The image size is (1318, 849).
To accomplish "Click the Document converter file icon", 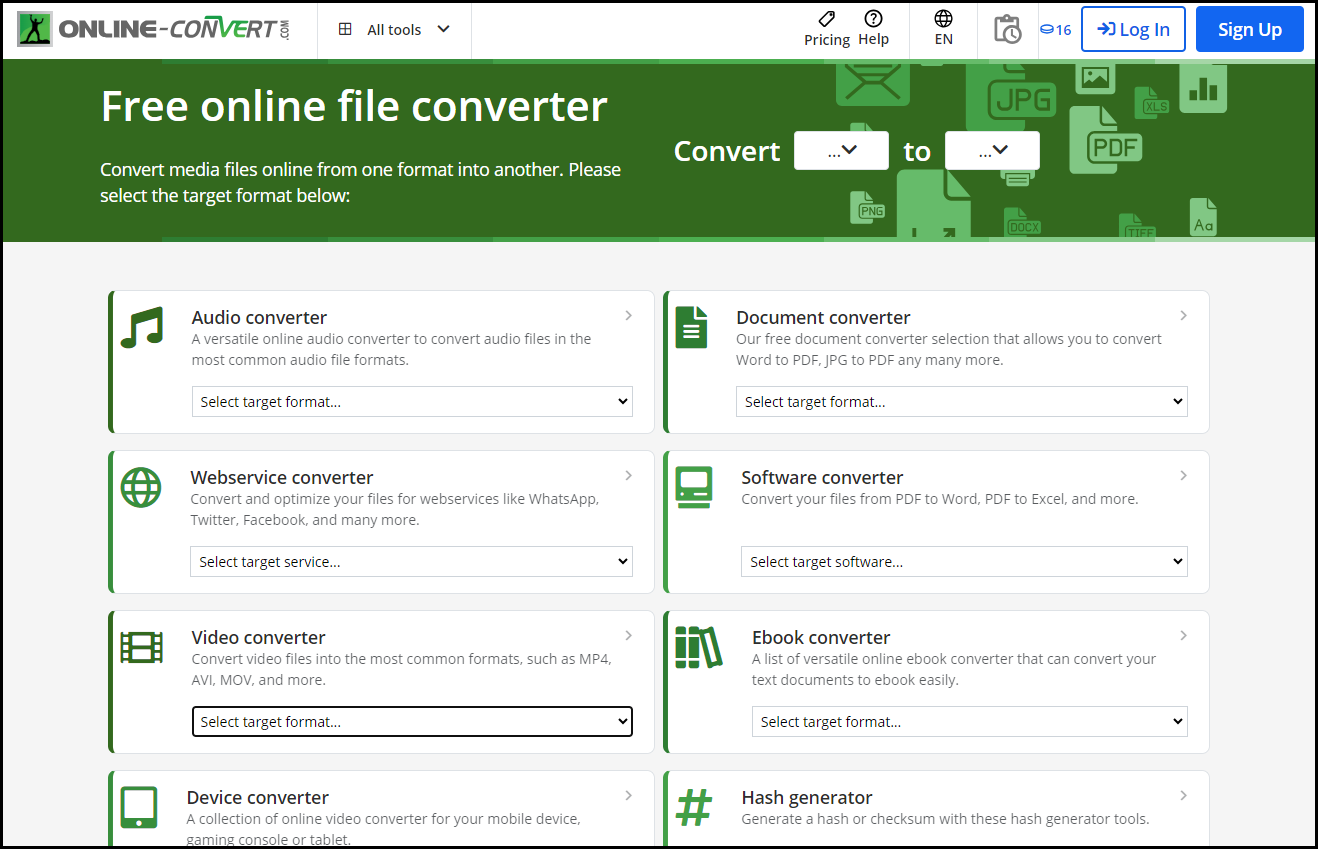I will click(691, 328).
